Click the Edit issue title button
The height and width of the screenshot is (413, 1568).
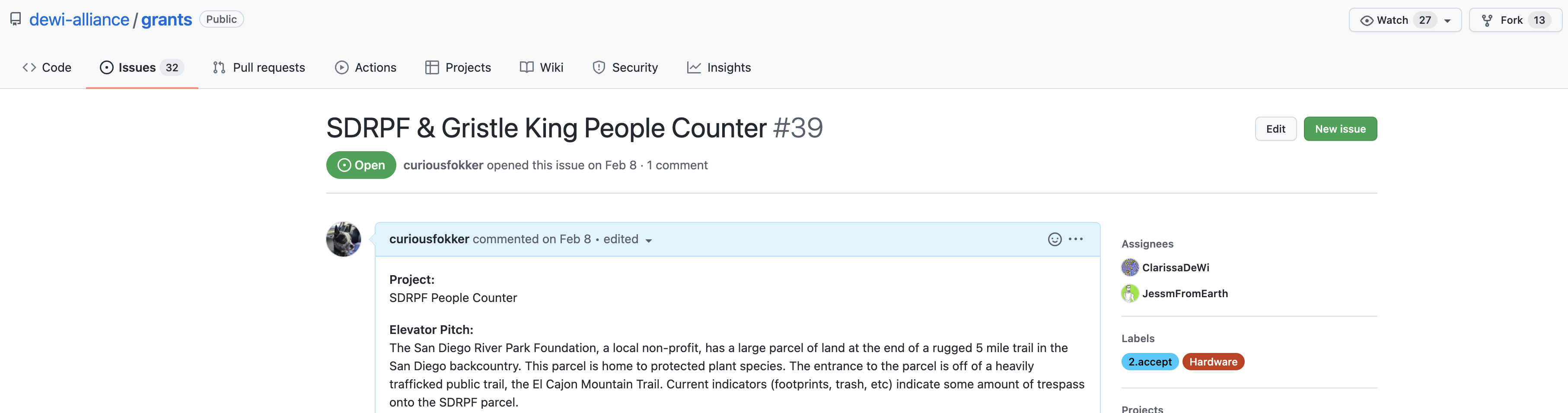[x=1275, y=129]
